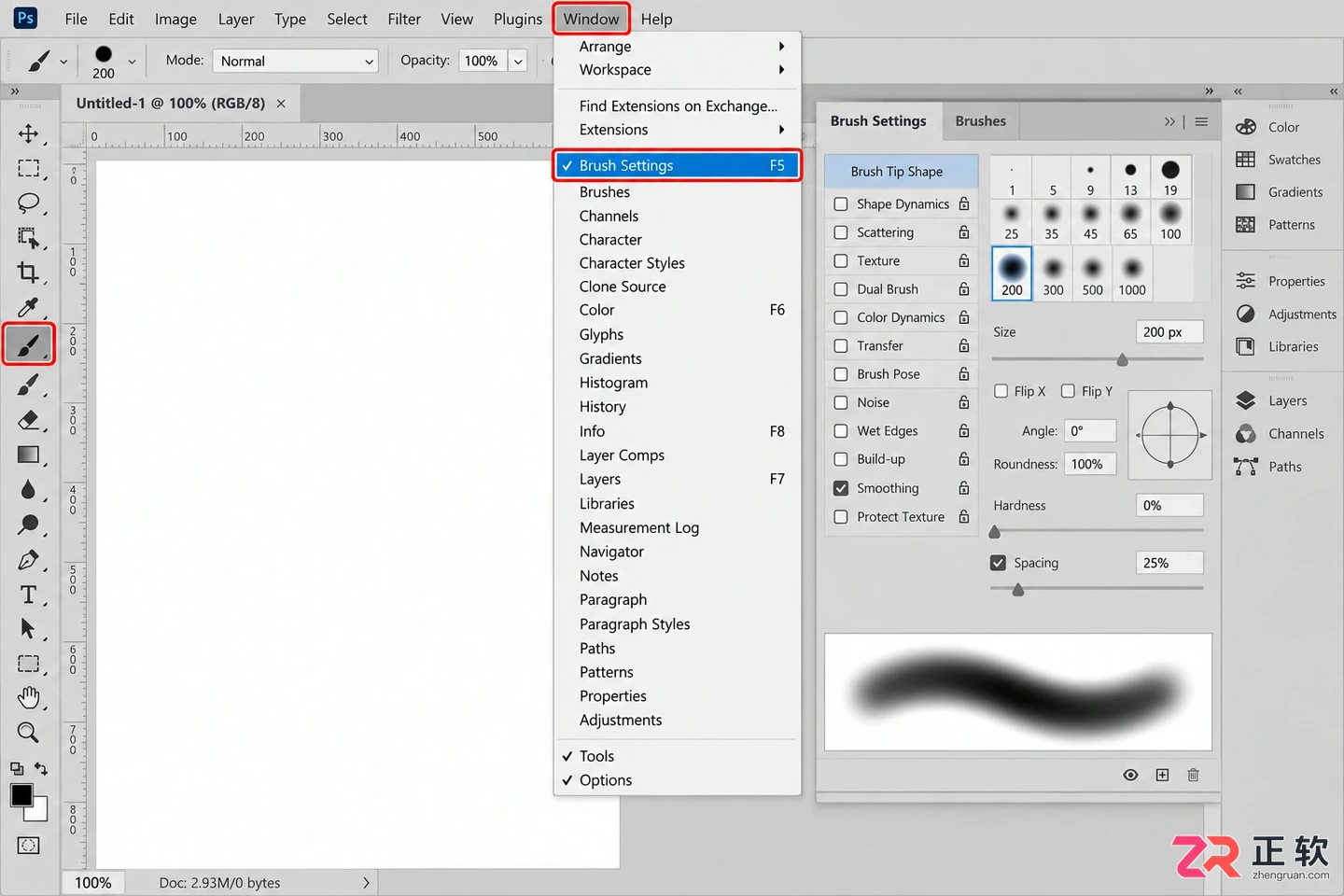
Task: Select the Gradient tool
Action: coord(28,455)
